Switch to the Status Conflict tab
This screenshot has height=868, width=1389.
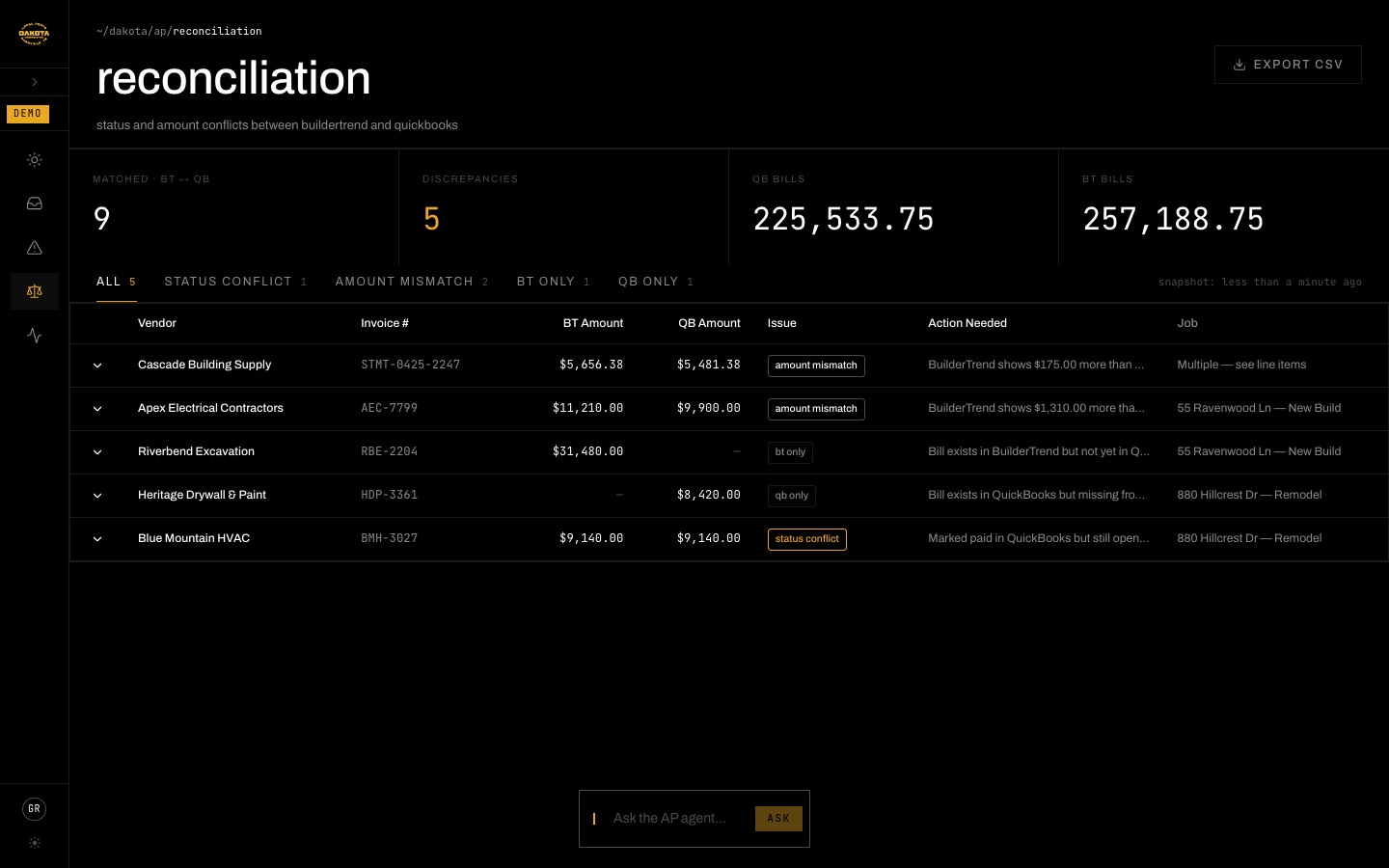tap(235, 282)
